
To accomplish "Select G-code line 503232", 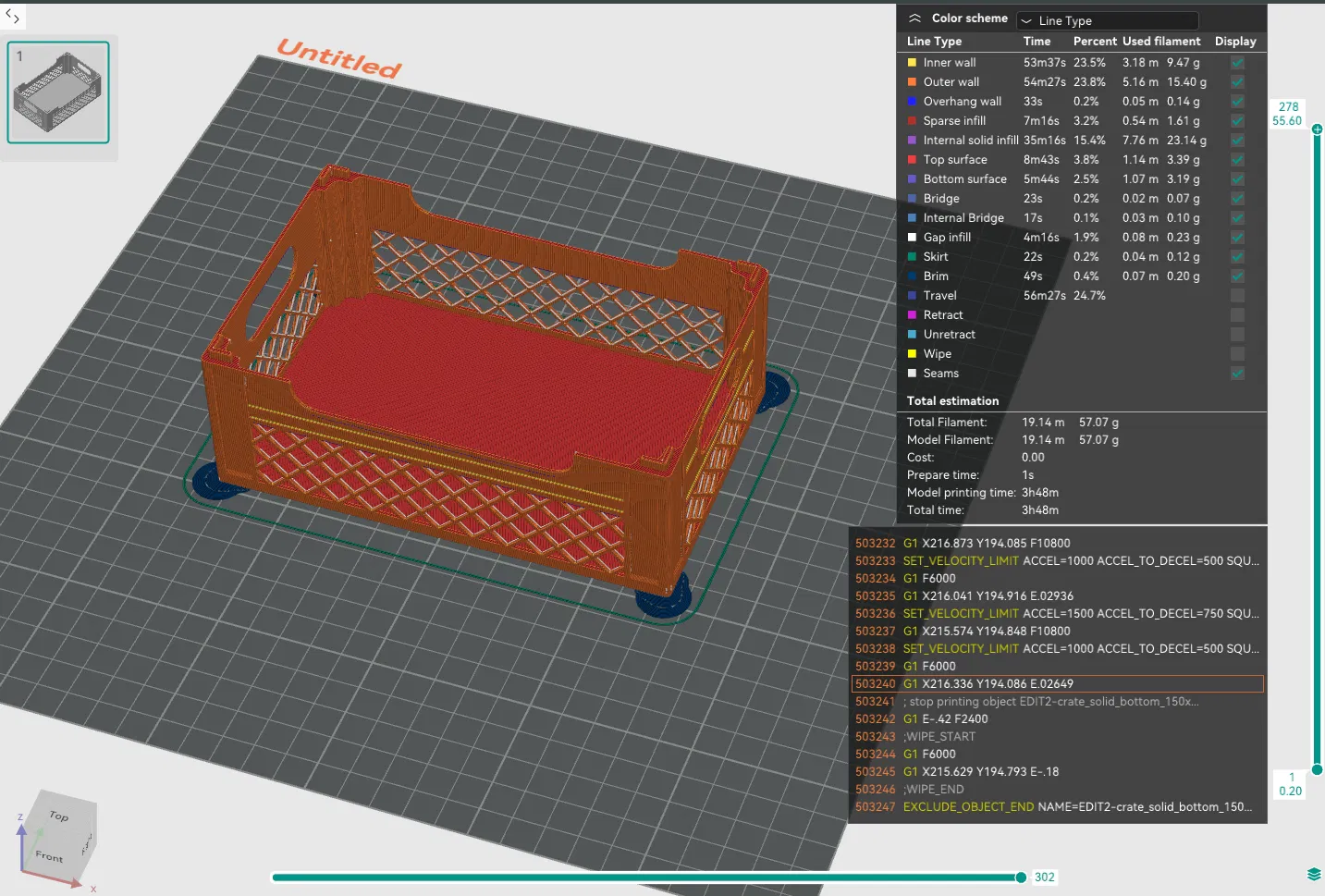I will (x=1058, y=544).
